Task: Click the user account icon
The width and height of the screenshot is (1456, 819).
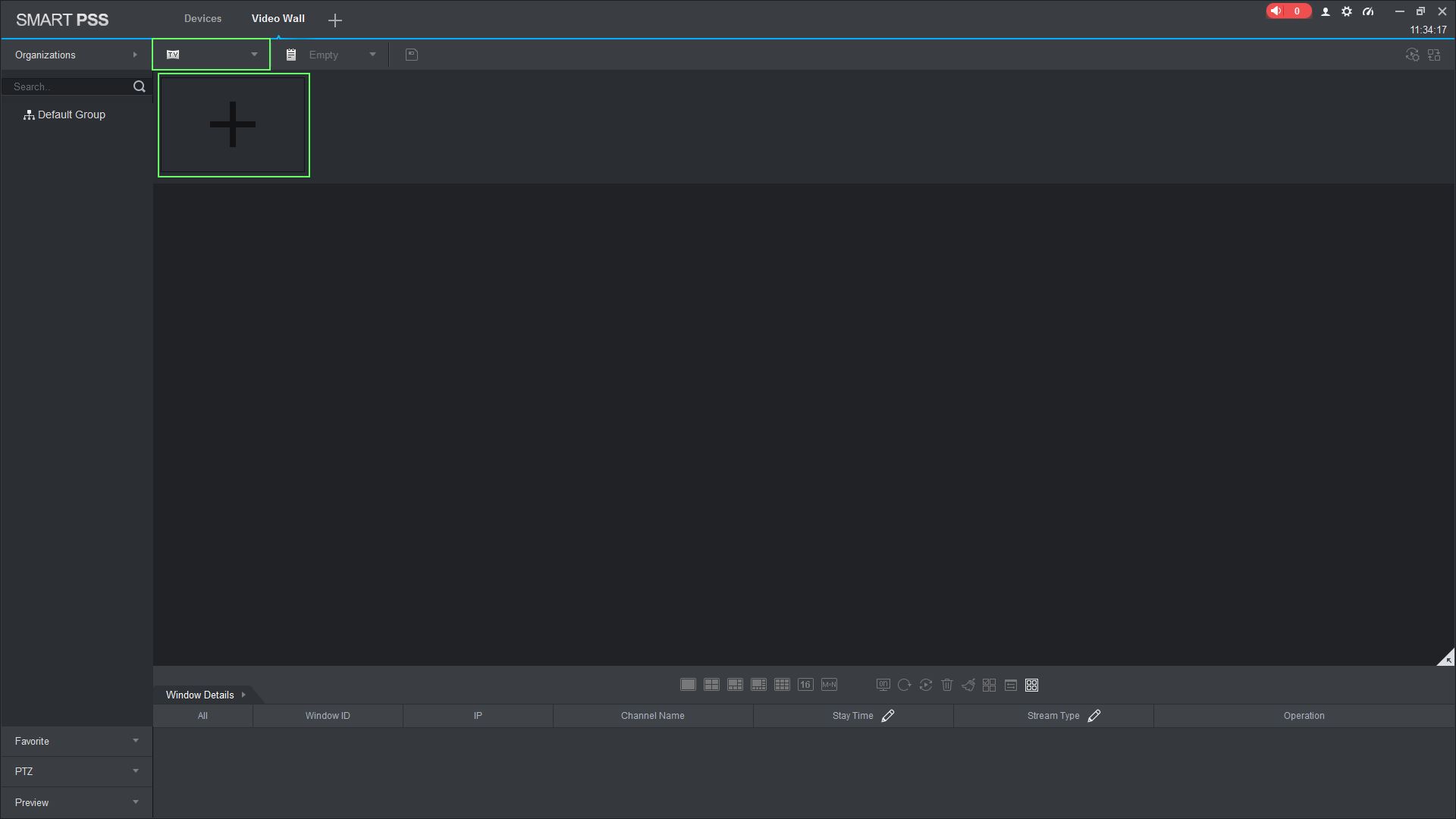Action: [1326, 11]
